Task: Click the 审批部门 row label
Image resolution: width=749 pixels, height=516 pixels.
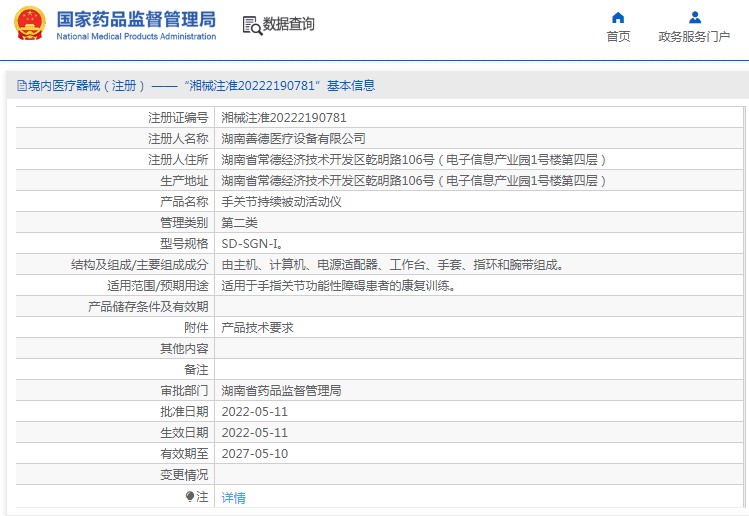Action: pos(184,391)
